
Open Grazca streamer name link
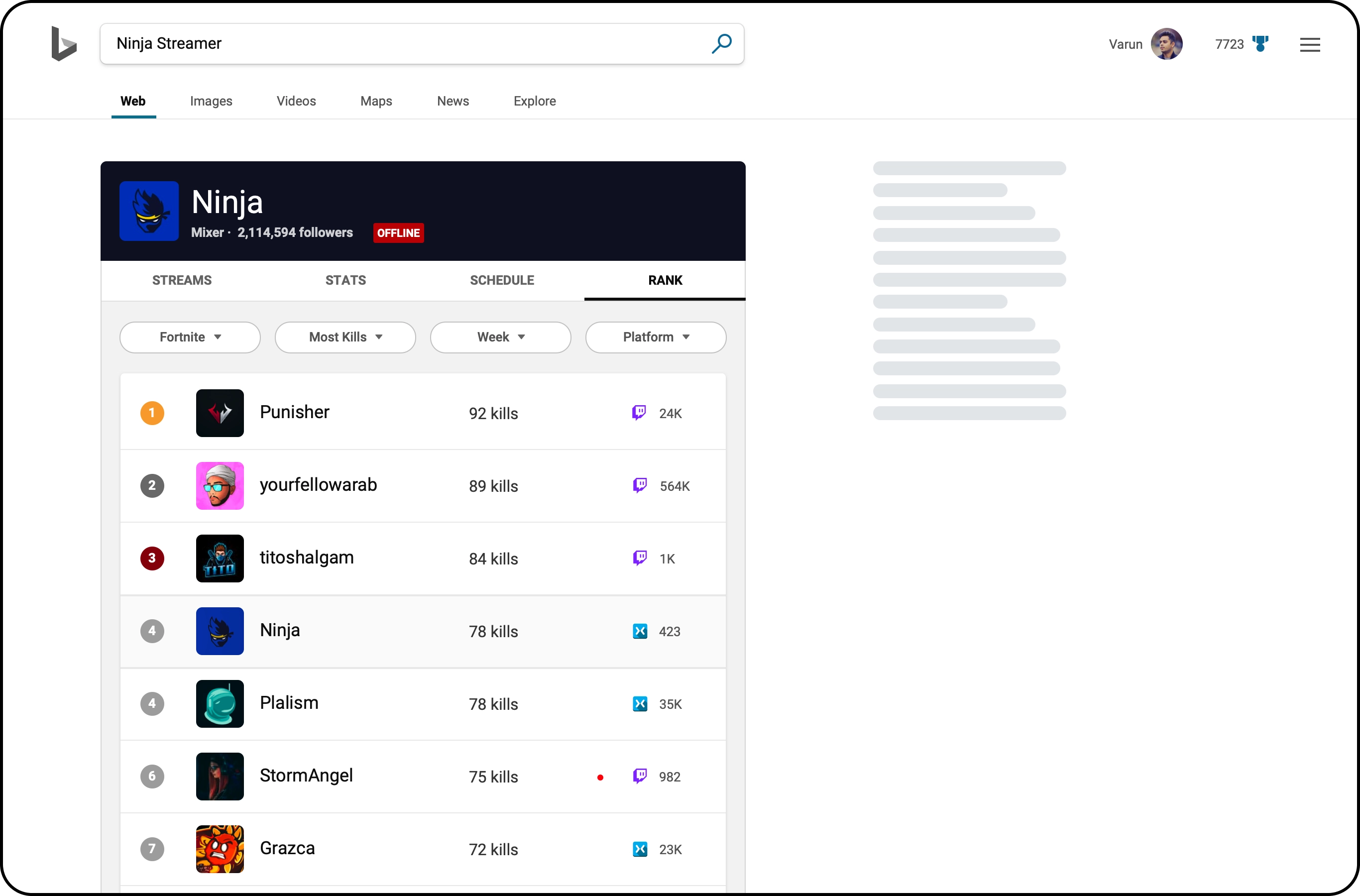coord(287,848)
